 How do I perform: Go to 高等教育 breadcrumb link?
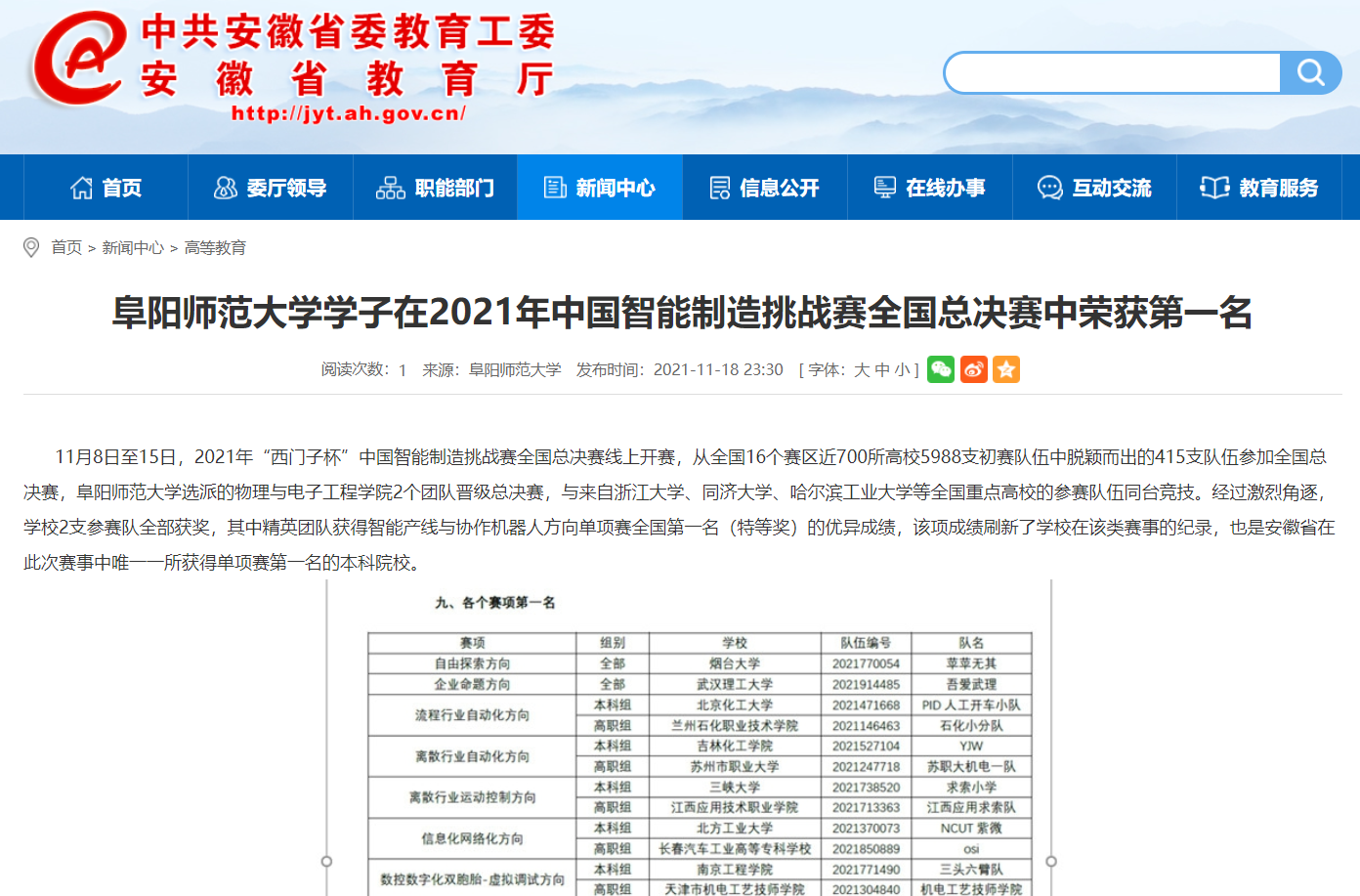point(215,248)
